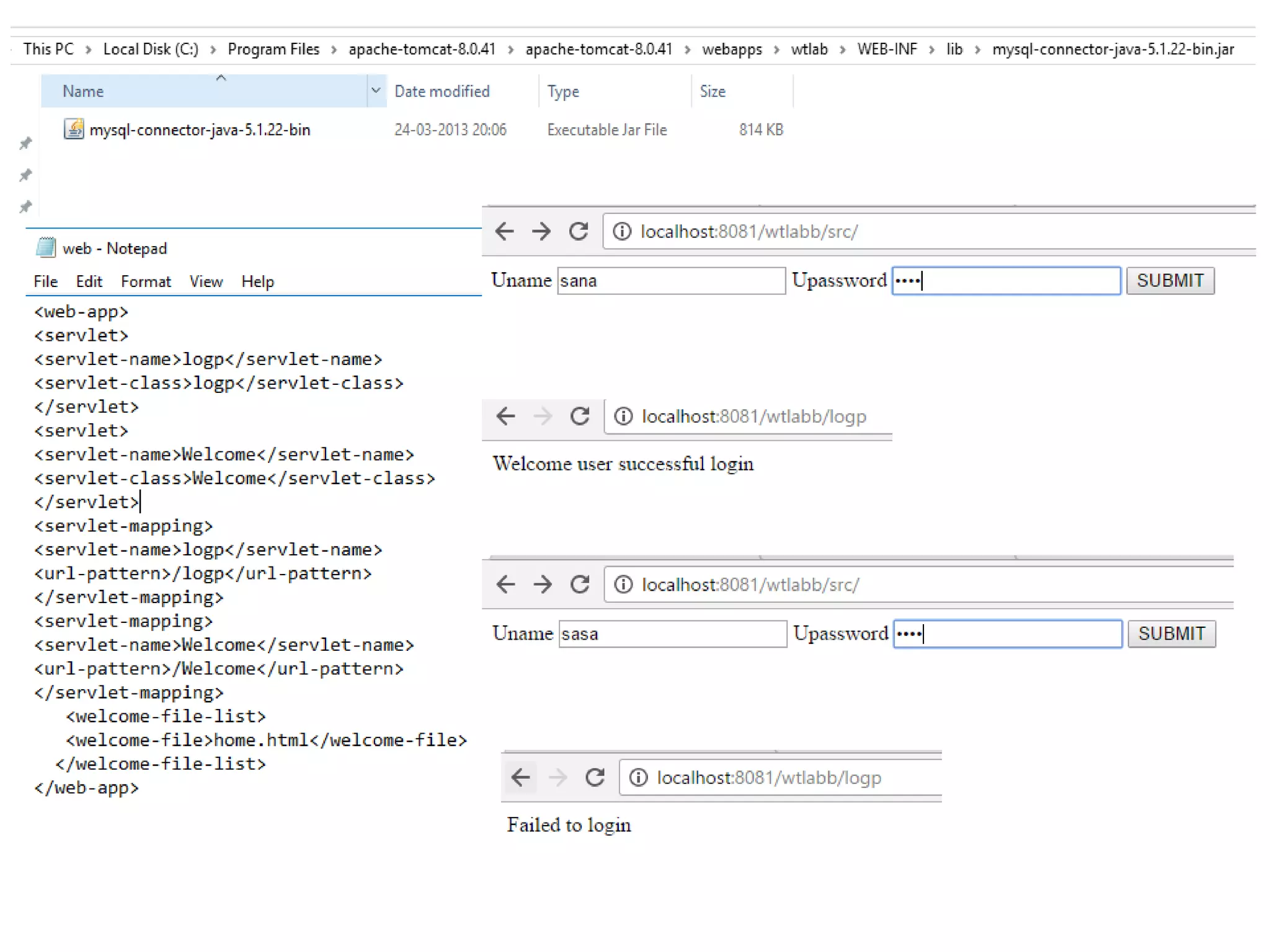Open the View menu in Notepad
The width and height of the screenshot is (1270, 952).
coord(206,281)
